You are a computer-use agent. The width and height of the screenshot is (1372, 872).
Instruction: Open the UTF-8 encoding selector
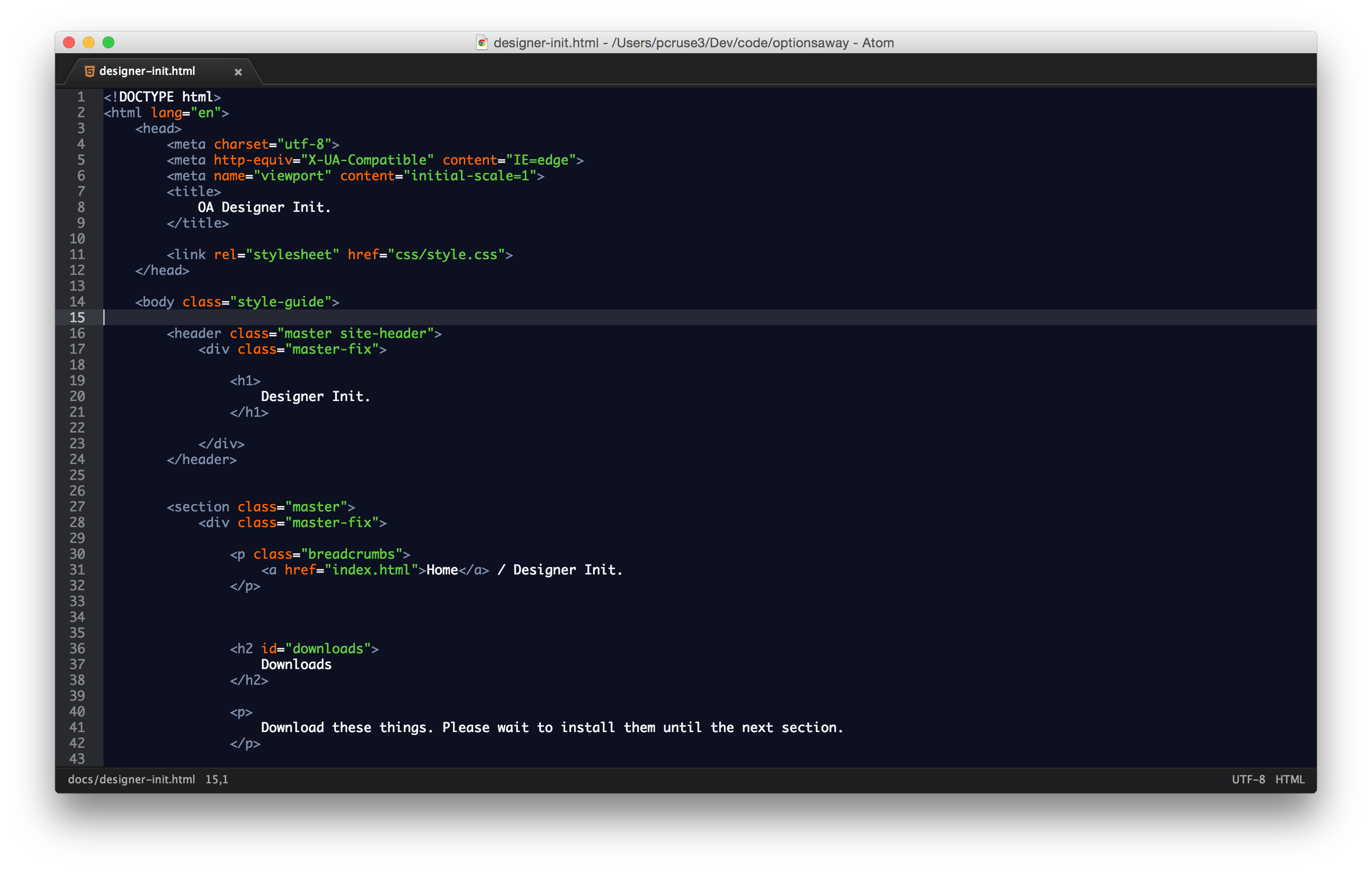pos(1248,779)
